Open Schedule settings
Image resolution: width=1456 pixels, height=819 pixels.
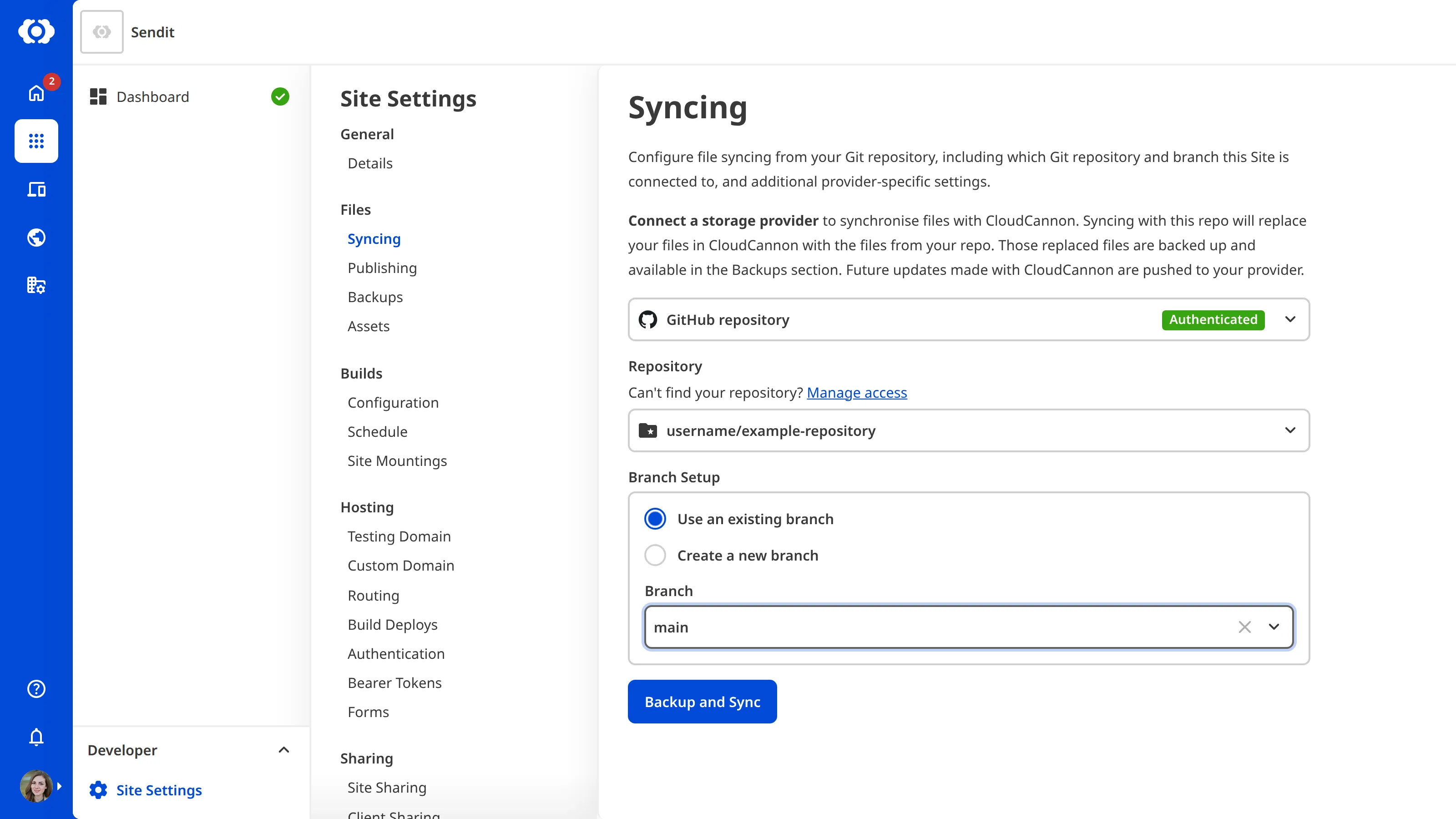coord(378,432)
